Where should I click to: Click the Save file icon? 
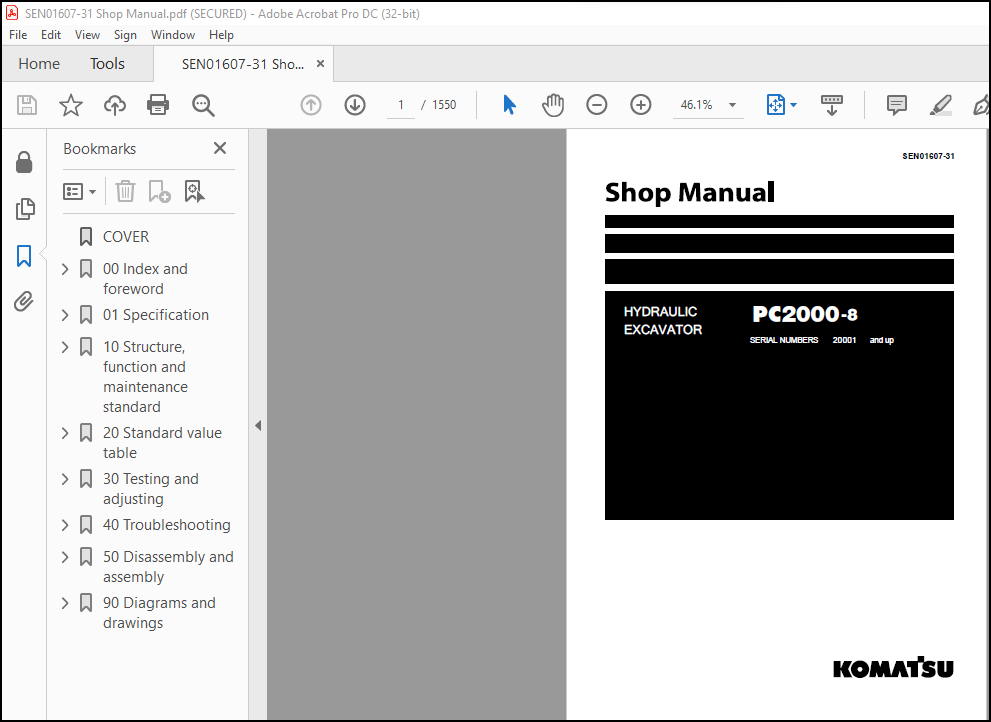(x=27, y=105)
